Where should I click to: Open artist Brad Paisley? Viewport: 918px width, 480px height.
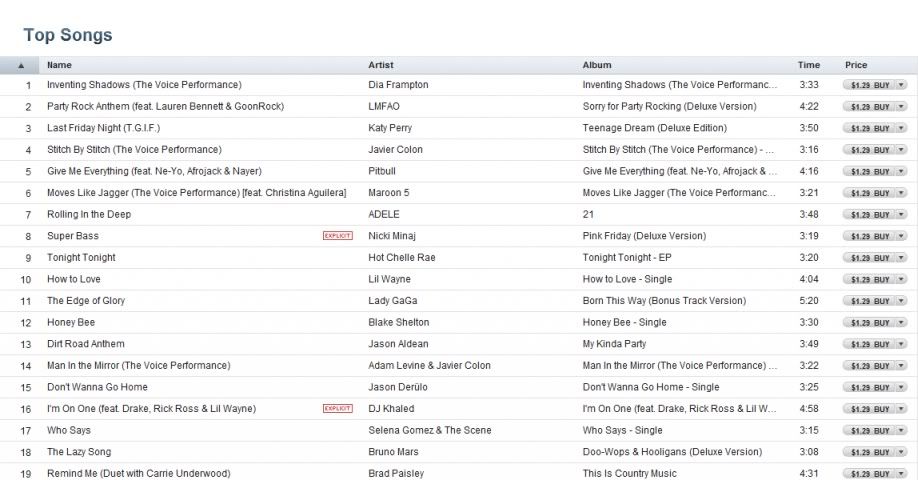tap(396, 473)
